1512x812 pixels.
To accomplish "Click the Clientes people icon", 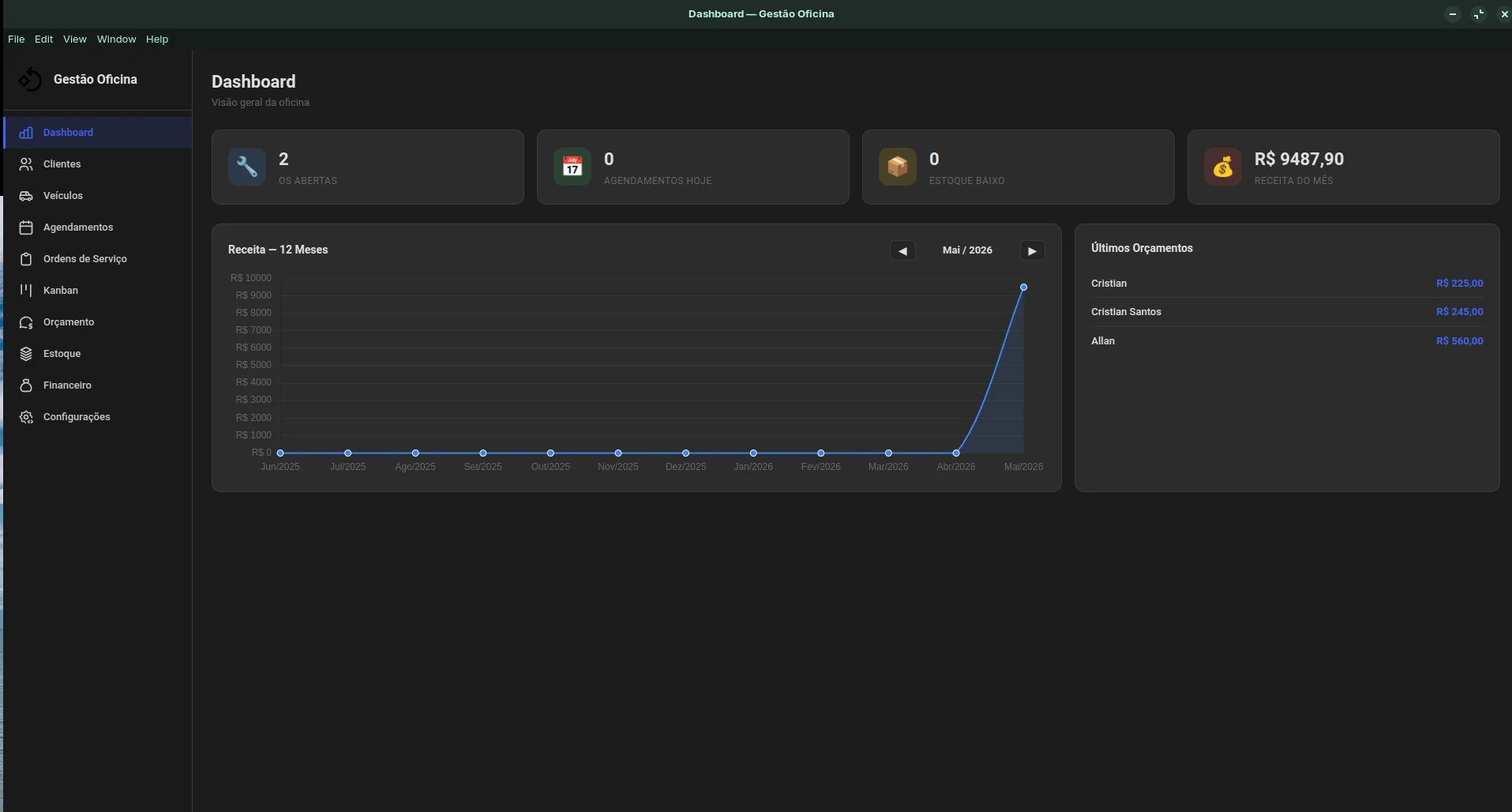I will (x=26, y=164).
